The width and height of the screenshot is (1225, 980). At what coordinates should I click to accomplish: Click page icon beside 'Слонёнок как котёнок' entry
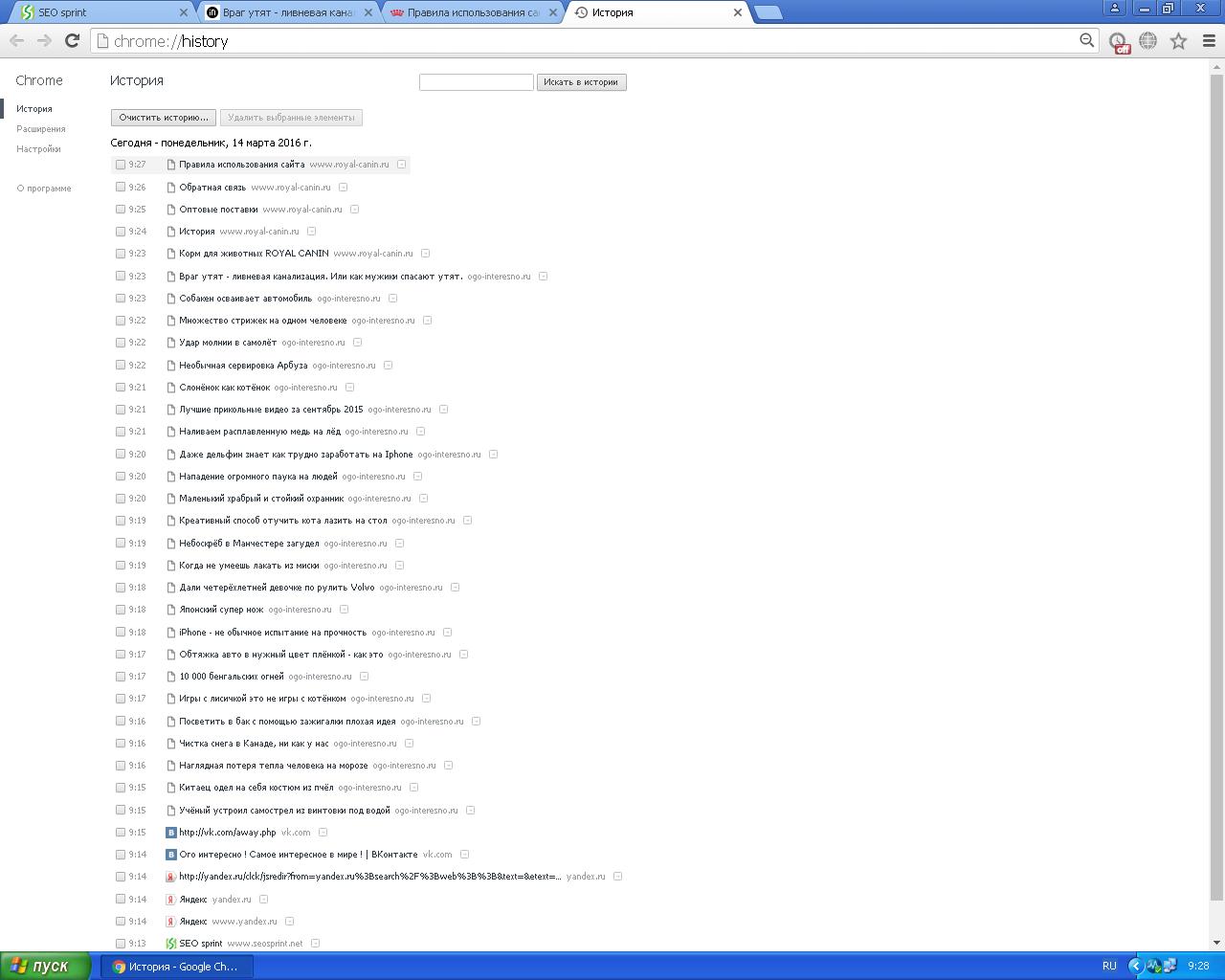(x=171, y=388)
